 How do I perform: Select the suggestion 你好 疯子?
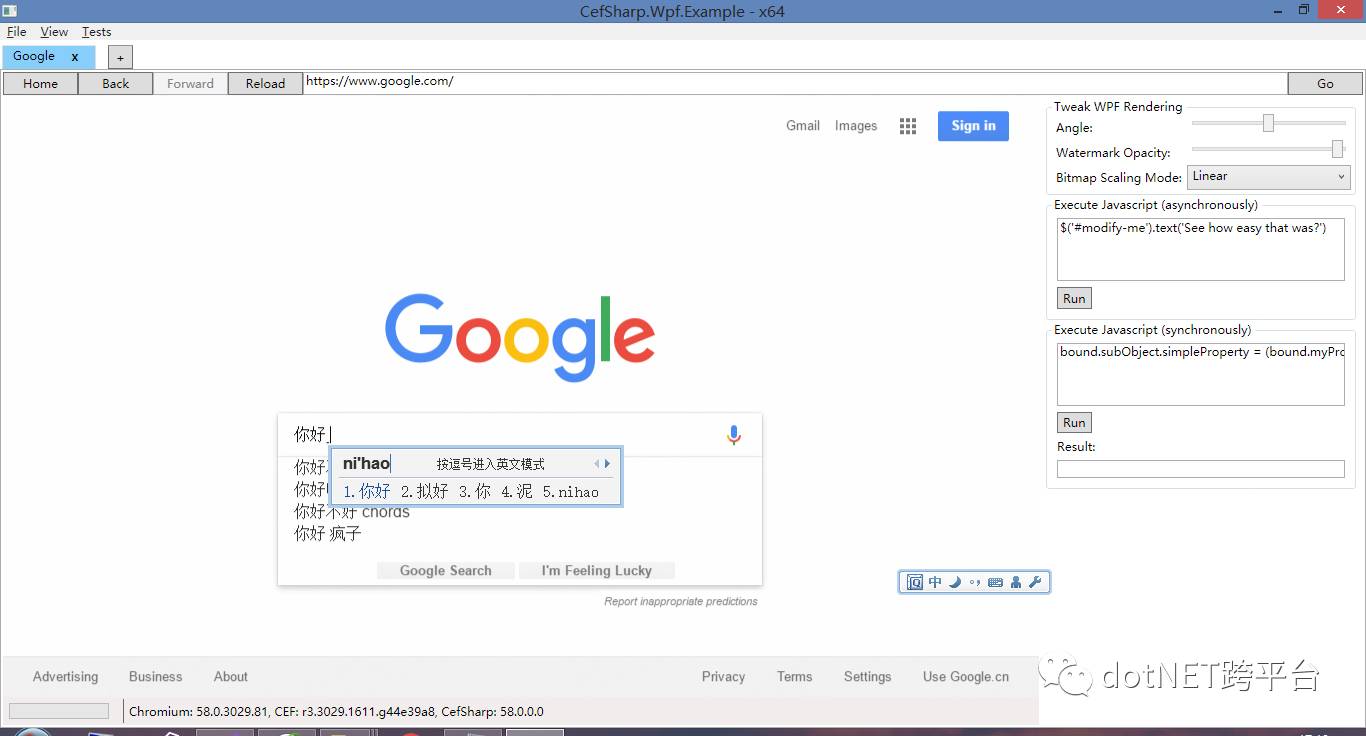[x=327, y=534]
